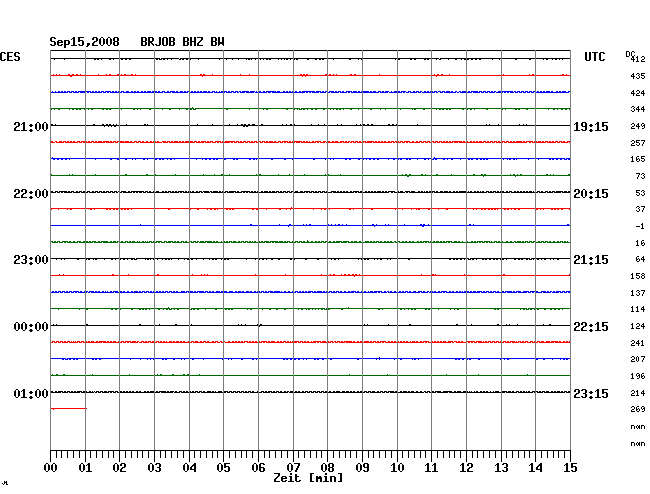The width and height of the screenshot is (650, 494).
Task: Select minute axis tick label 00
Action: click(51, 468)
